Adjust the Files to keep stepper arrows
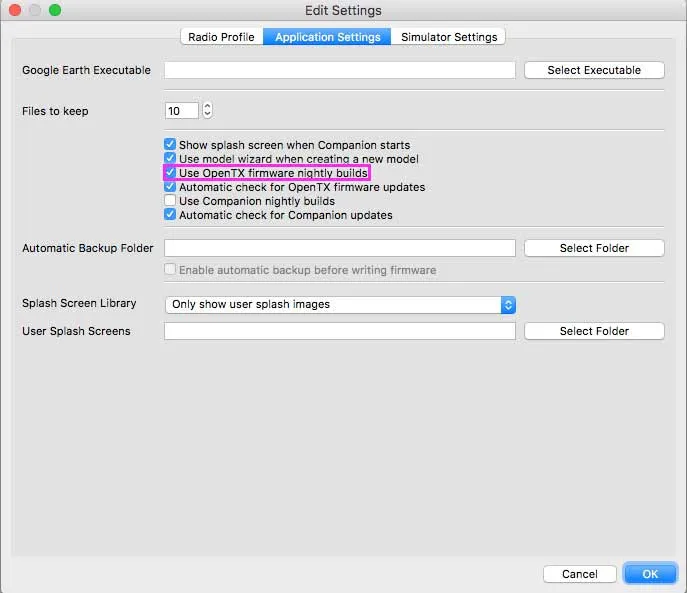 point(207,111)
